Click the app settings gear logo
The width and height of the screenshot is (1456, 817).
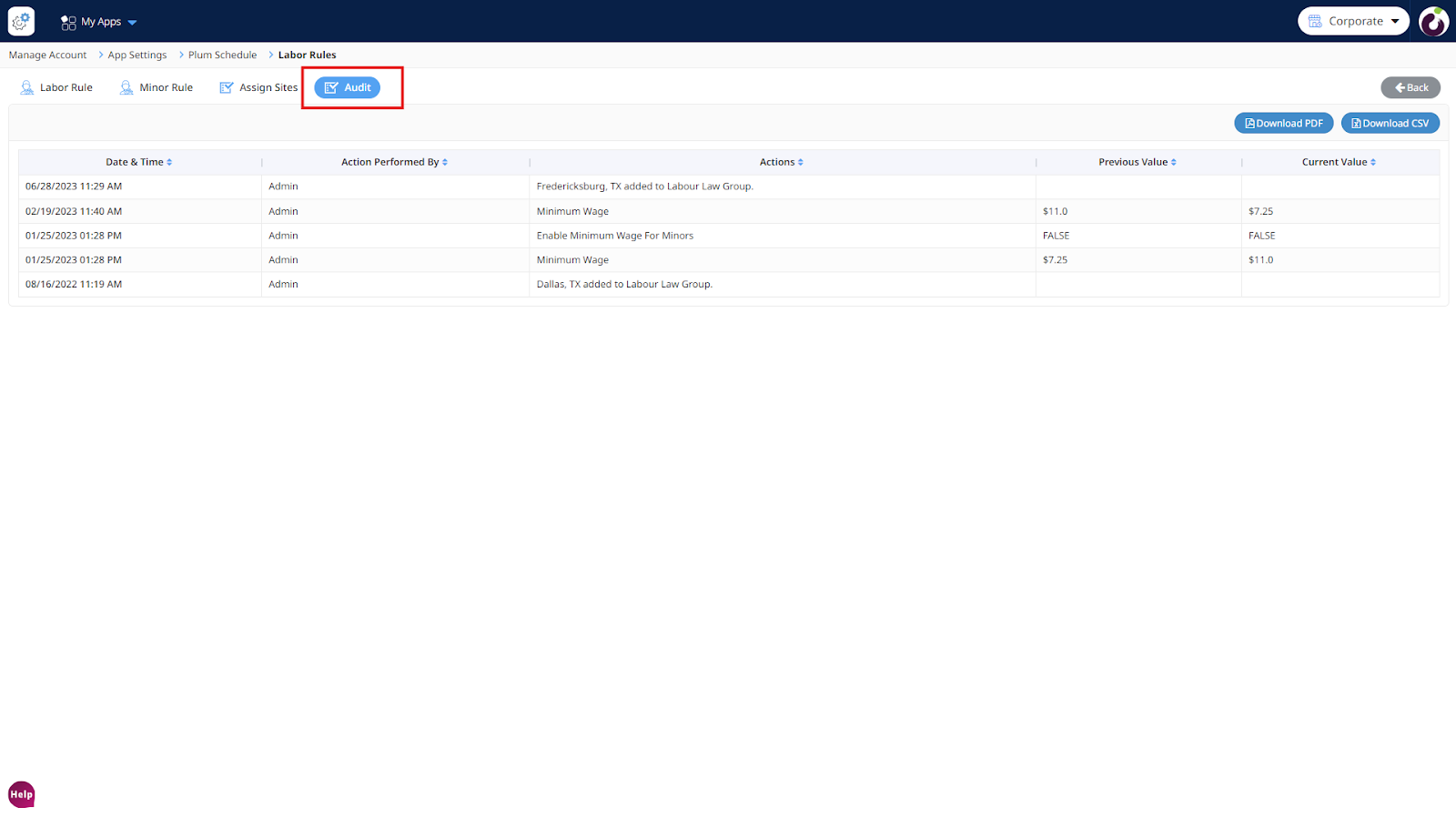tap(21, 21)
